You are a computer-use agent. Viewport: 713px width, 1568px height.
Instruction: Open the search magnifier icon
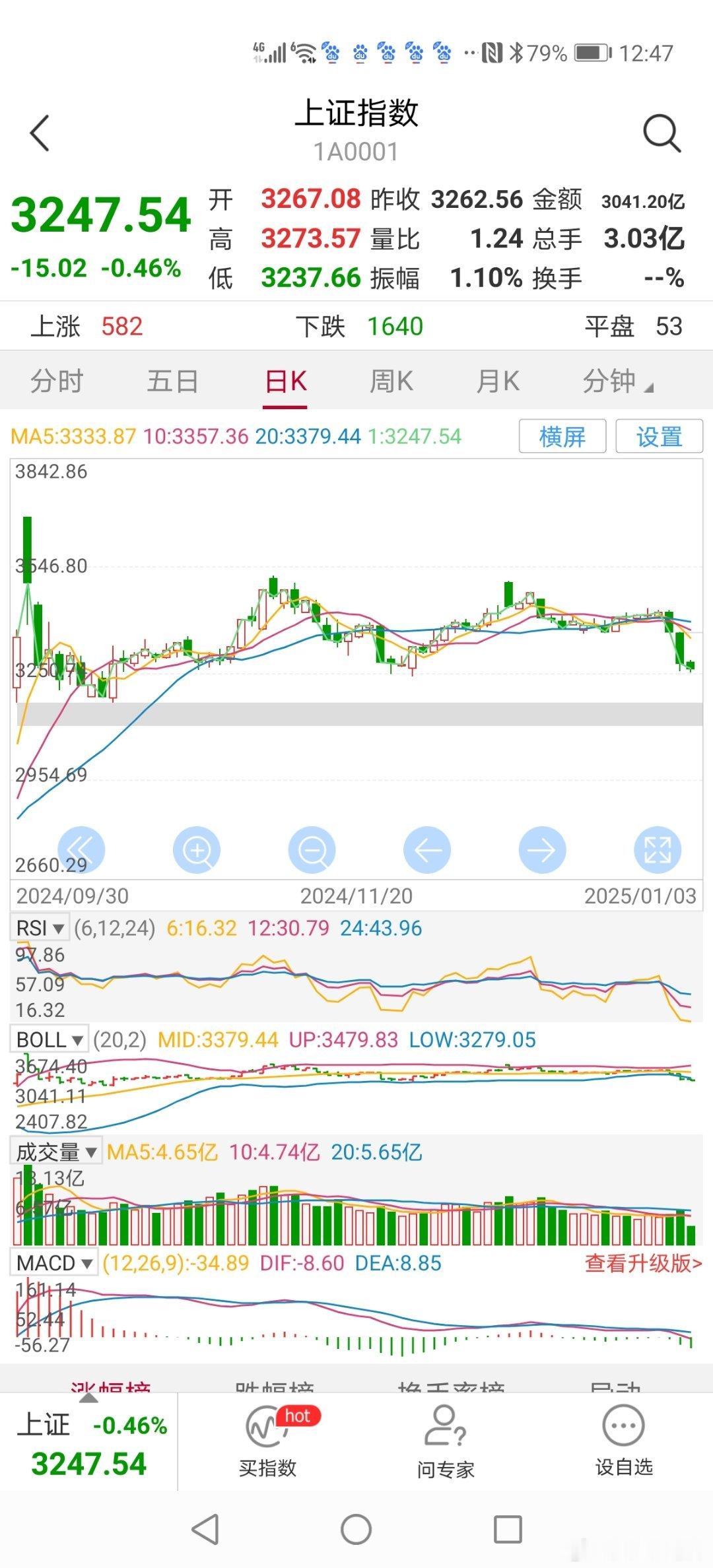pyautogui.click(x=662, y=133)
